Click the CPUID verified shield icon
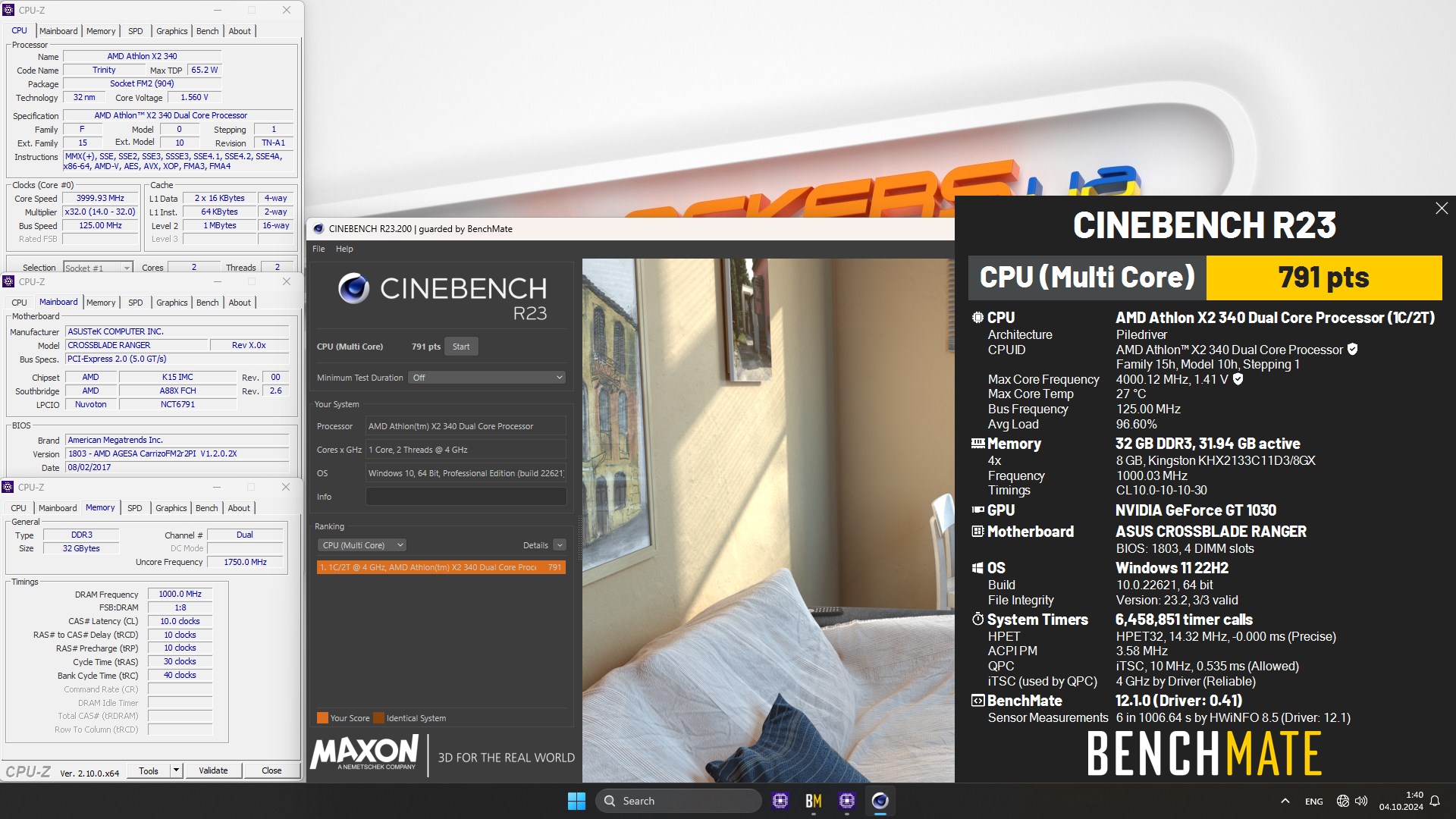Viewport: 1456px width, 819px height. coord(1353,350)
